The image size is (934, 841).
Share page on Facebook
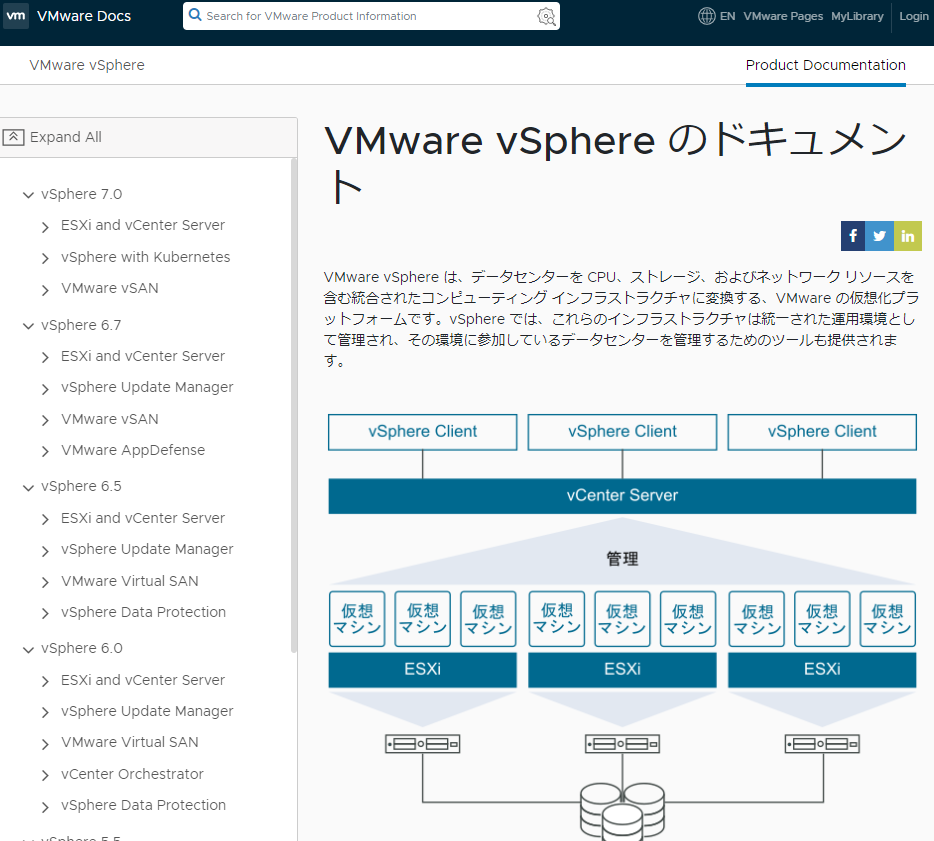tap(852, 236)
